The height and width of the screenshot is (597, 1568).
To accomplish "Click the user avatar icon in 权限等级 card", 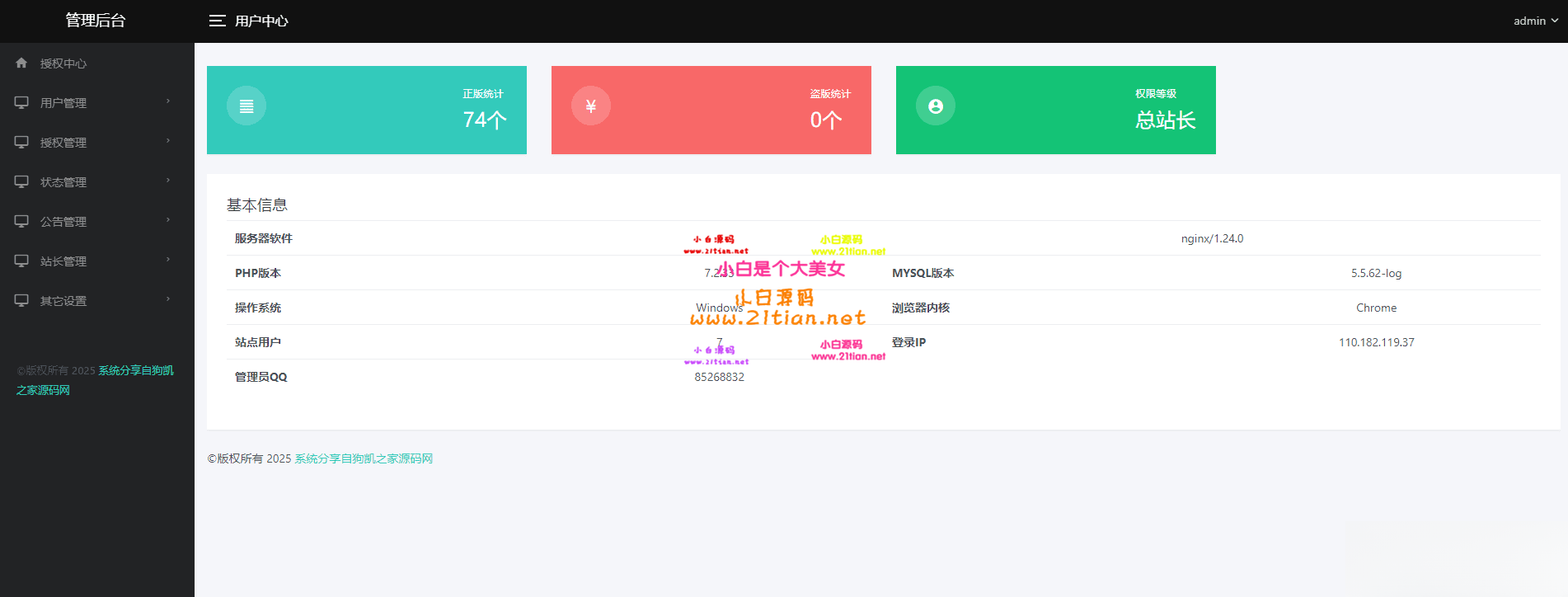I will click(936, 106).
